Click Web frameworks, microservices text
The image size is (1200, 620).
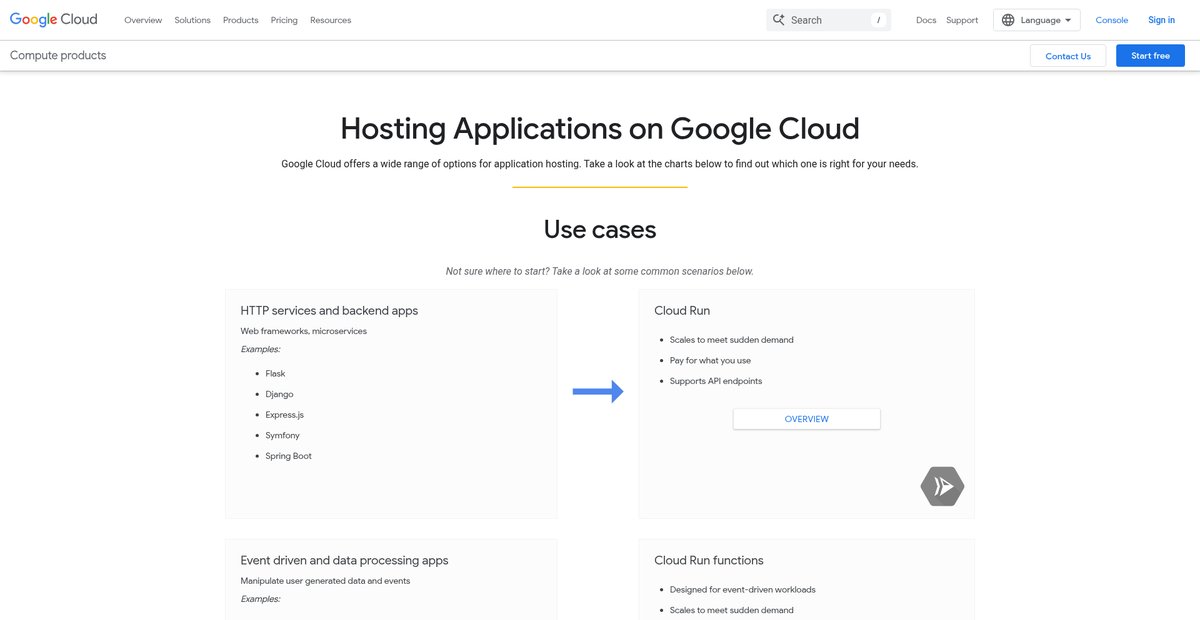click(x=304, y=331)
